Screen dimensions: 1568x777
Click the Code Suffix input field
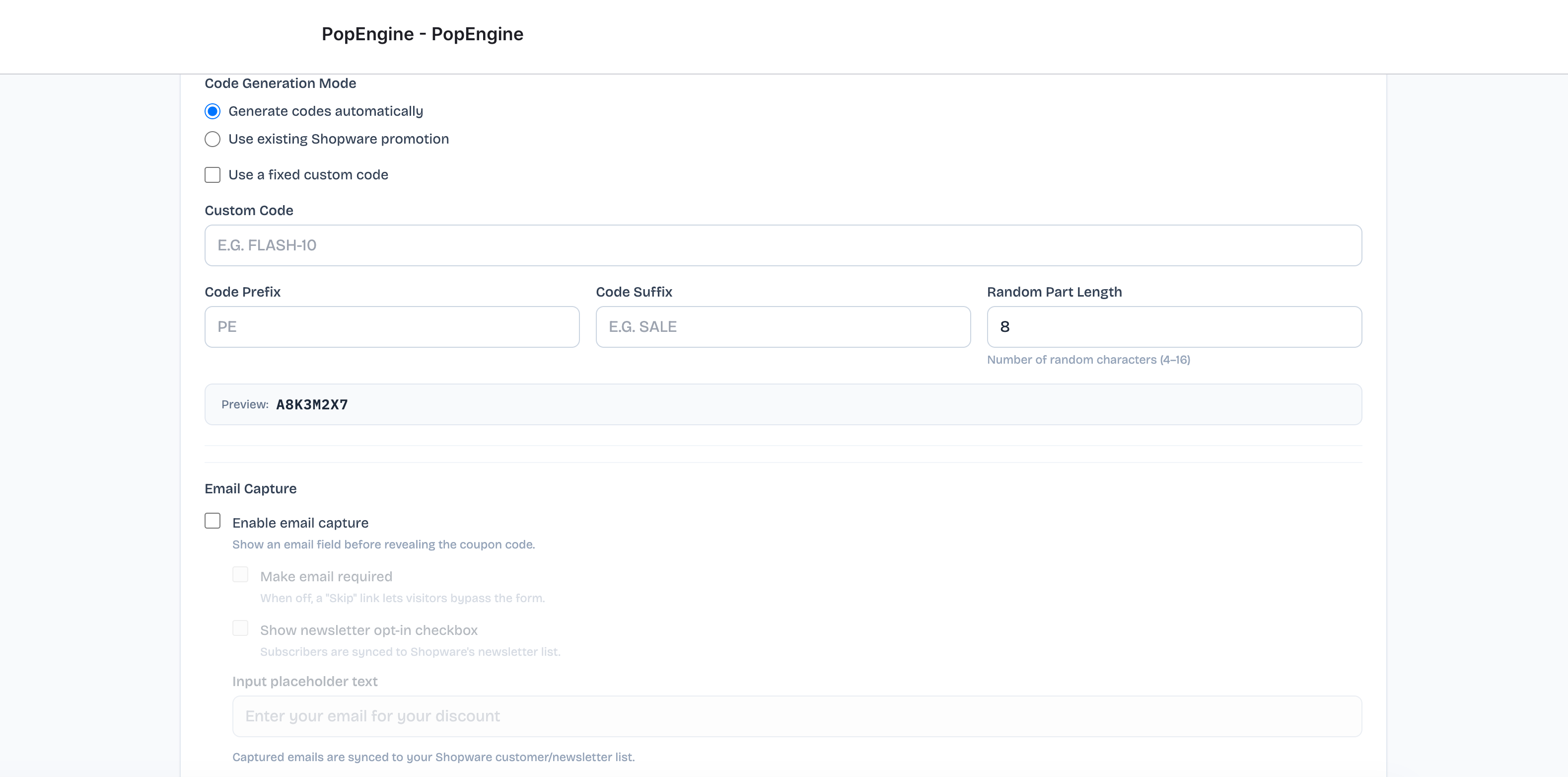pyautogui.click(x=783, y=327)
